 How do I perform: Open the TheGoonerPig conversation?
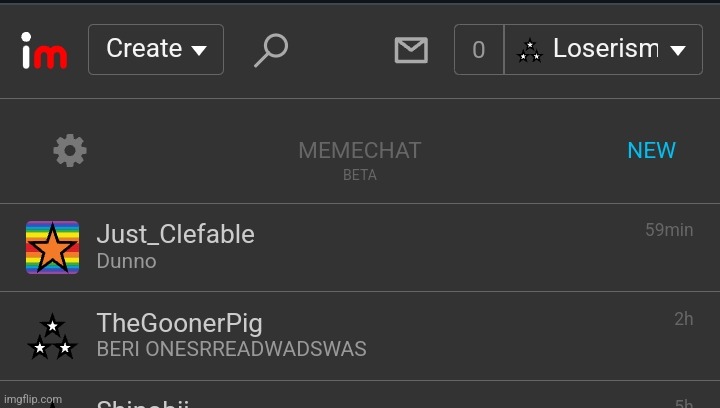click(x=360, y=336)
